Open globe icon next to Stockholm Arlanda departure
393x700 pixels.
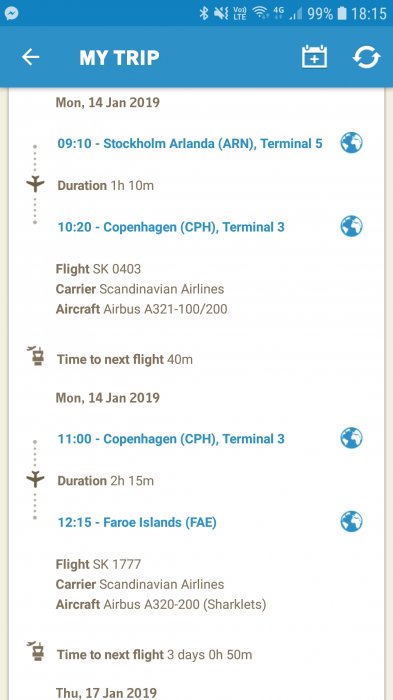click(x=351, y=143)
